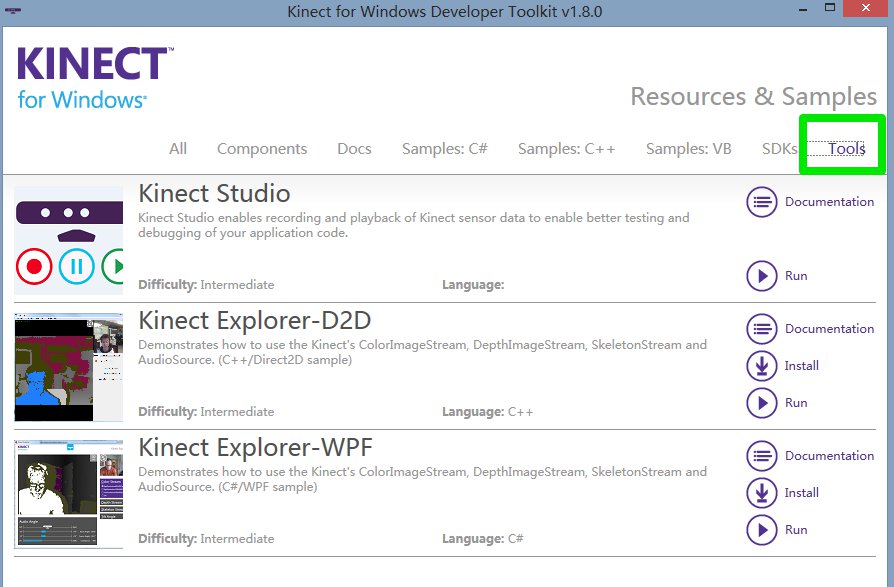This screenshot has height=587, width=894.
Task: Click the Kinect Explorer-D2D Run link text
Action: pos(796,403)
